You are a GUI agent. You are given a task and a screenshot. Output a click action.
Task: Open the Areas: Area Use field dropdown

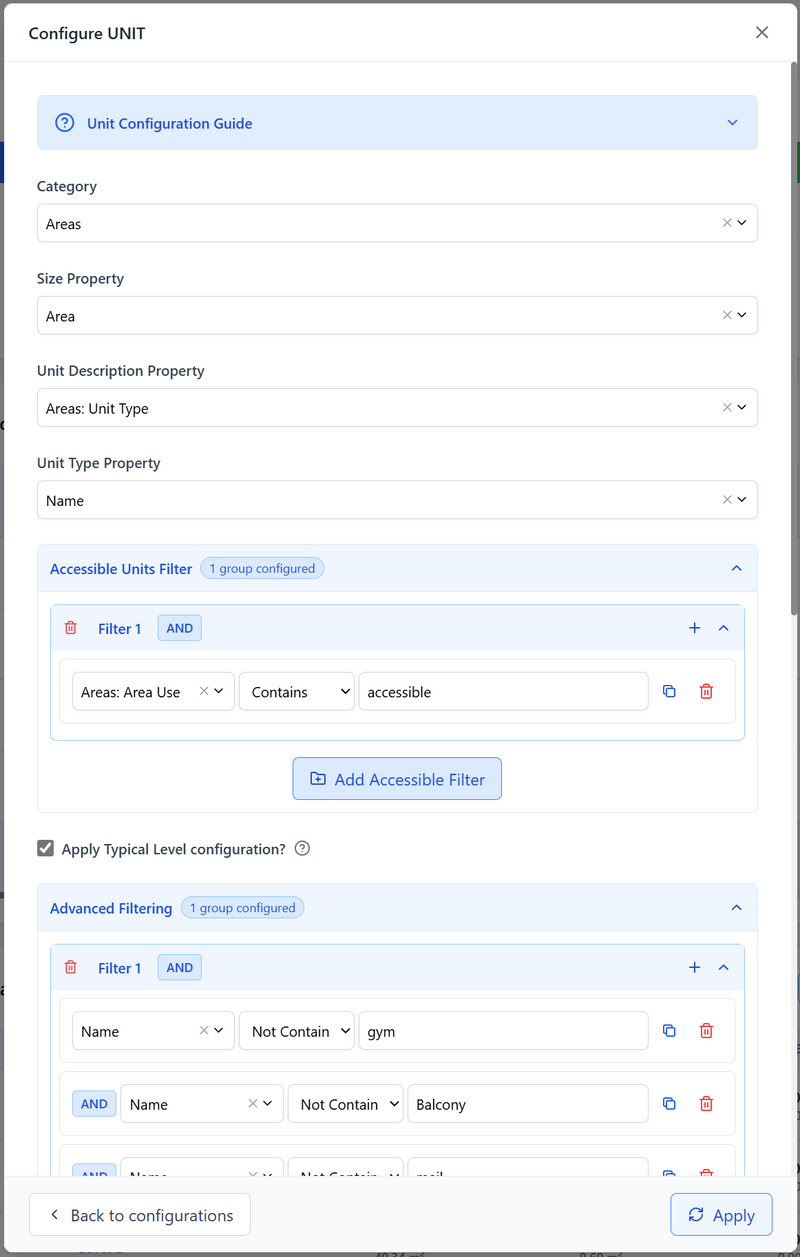pyautogui.click(x=219, y=691)
